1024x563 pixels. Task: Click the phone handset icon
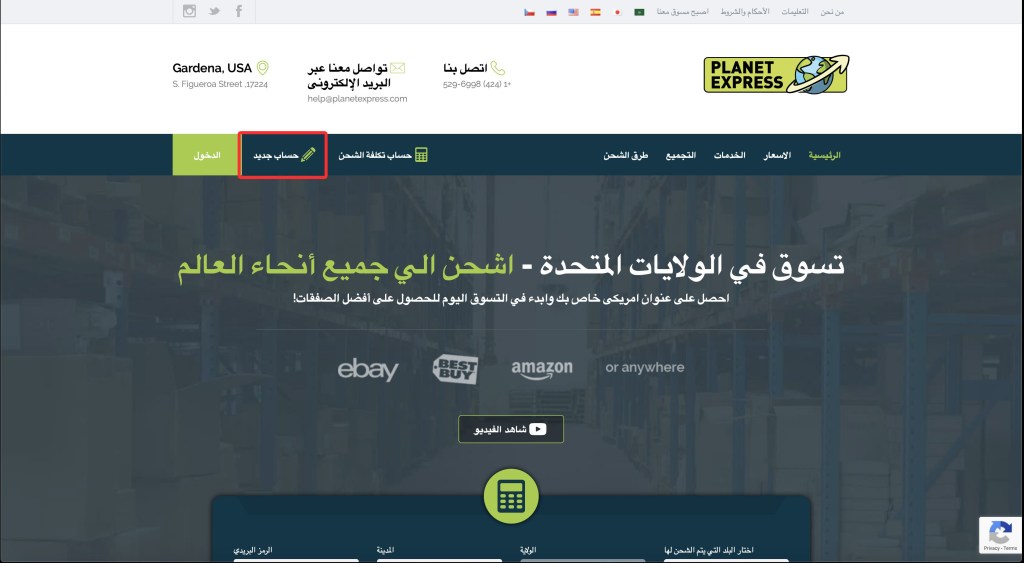click(498, 68)
